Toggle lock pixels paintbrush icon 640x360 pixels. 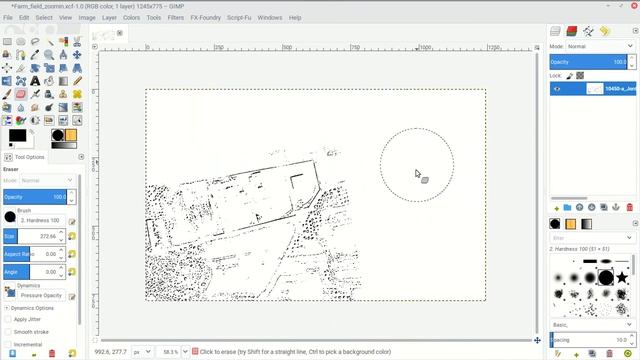pyautogui.click(x=570, y=76)
